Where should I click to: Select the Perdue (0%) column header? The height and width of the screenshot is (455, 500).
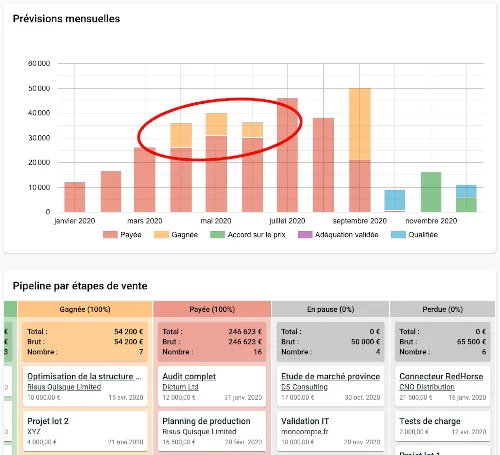442,309
